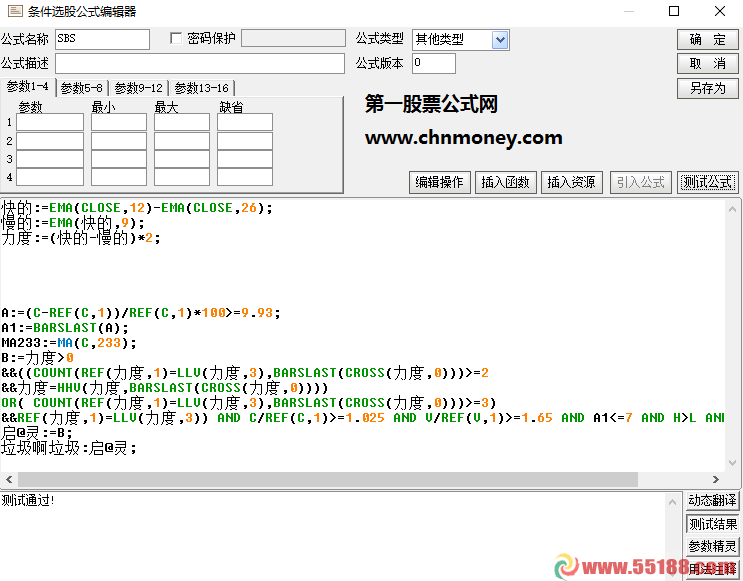Click the 测试通过! message text
This screenshot has height=581, width=743.
pos(27,500)
